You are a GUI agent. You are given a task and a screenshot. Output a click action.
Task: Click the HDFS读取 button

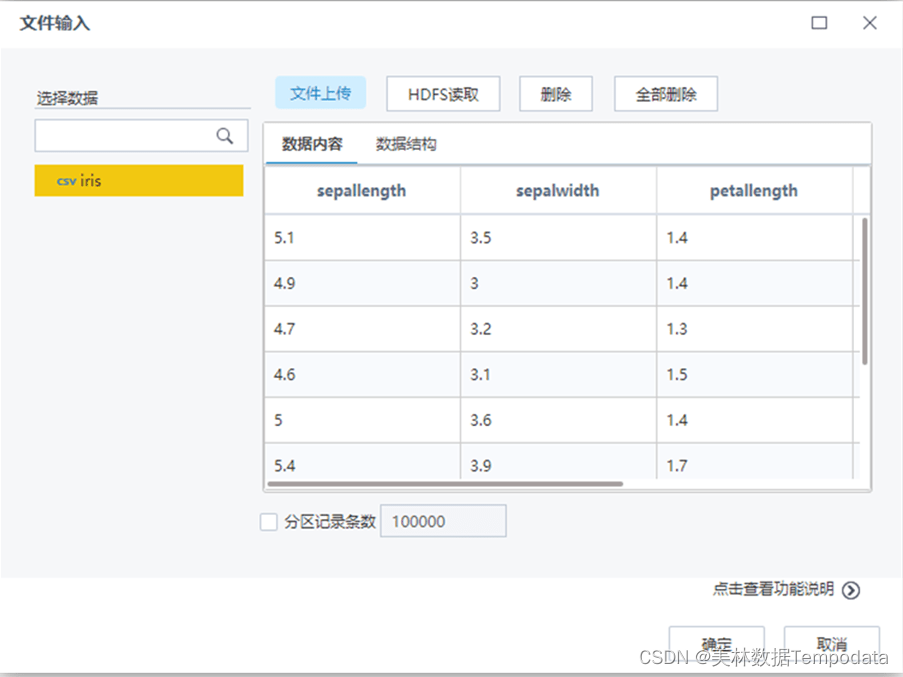(x=443, y=94)
